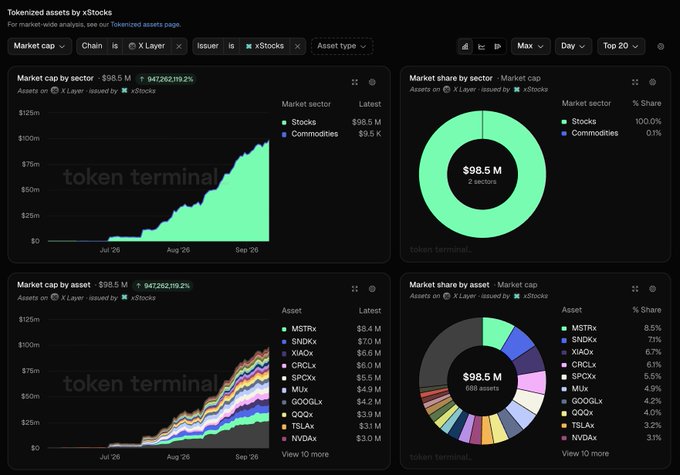This screenshot has height=475, width=680.
Task: Click xStocks icon in Market share by asset subtitle
Action: tap(517, 296)
